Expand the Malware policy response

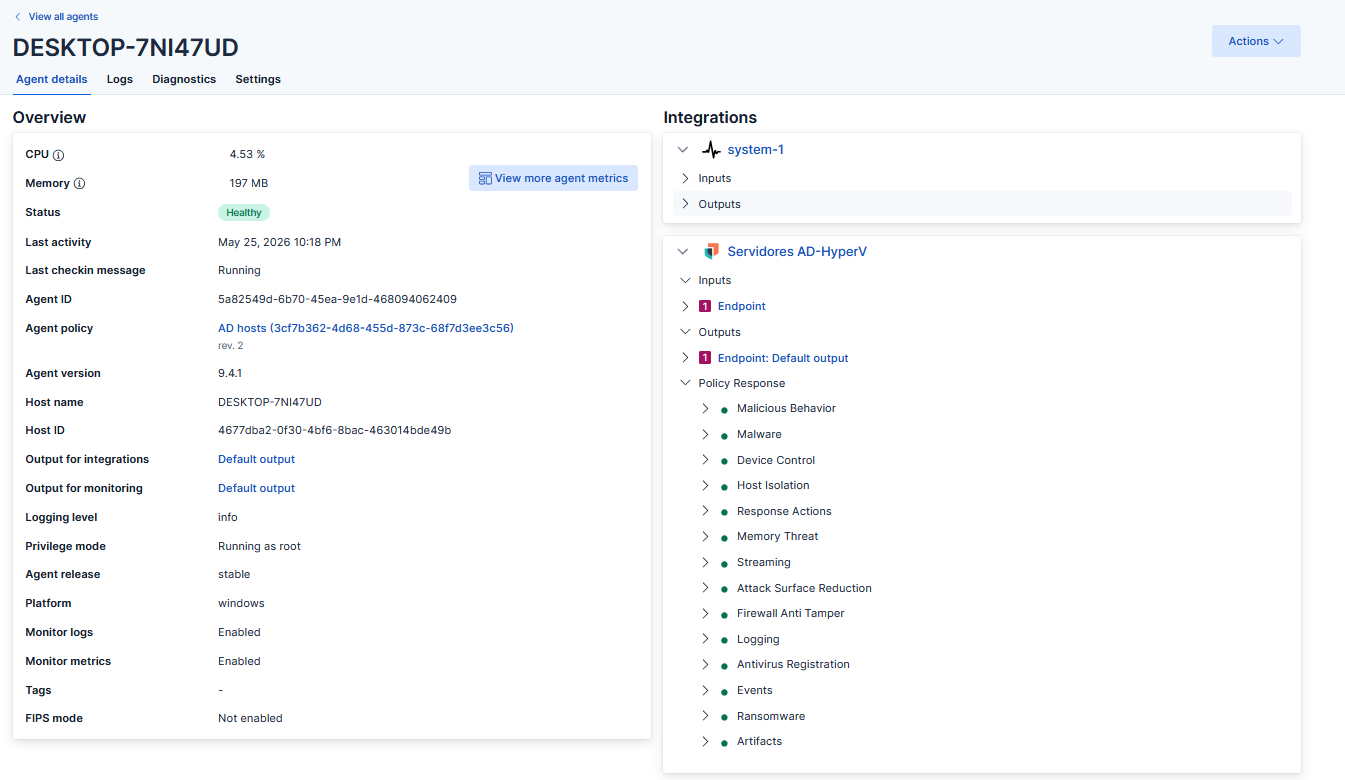click(705, 434)
